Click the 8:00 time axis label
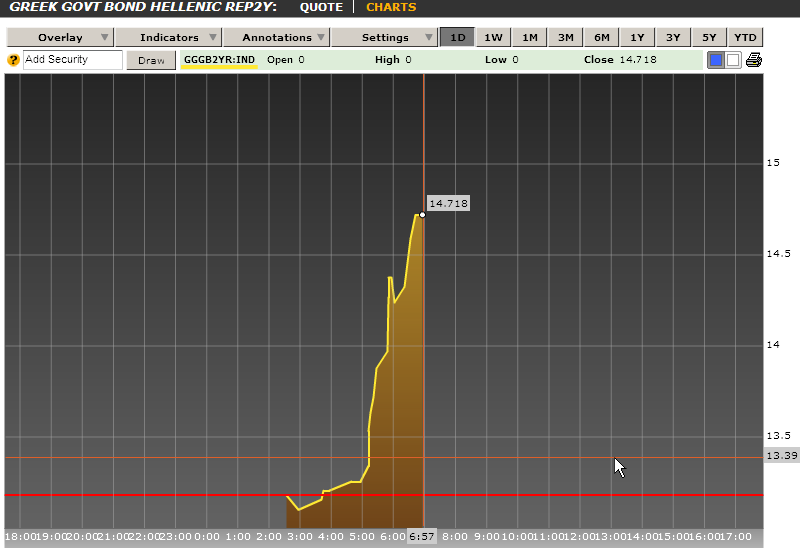The image size is (800, 550). [x=455, y=537]
